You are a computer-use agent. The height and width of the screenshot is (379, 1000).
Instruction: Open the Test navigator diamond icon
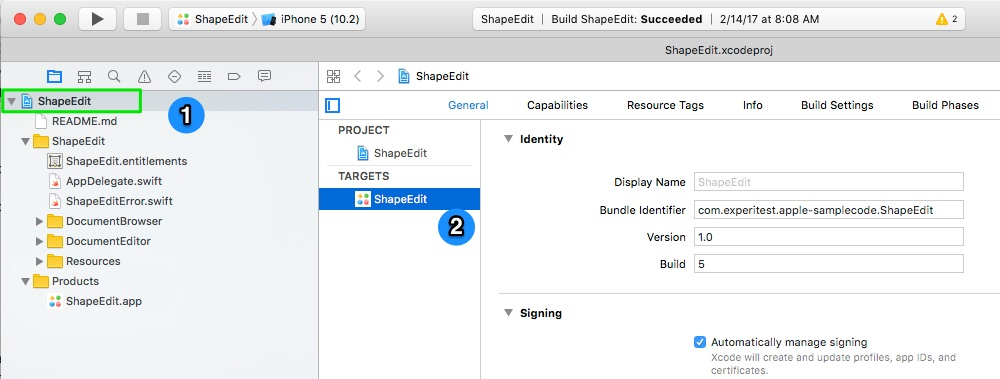tap(174, 77)
